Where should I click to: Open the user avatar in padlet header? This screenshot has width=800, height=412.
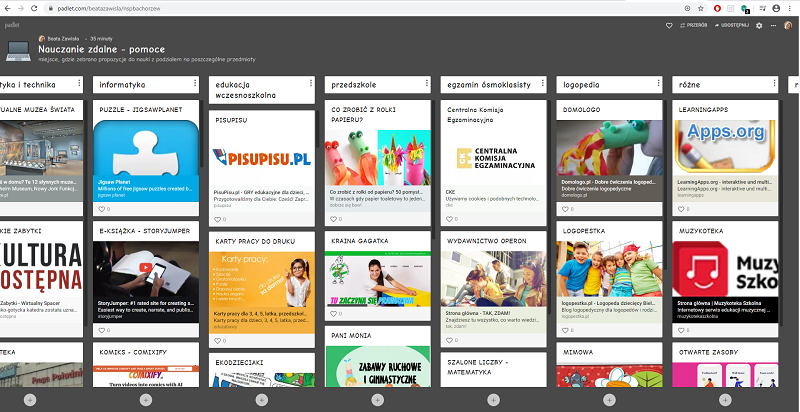pos(788,25)
